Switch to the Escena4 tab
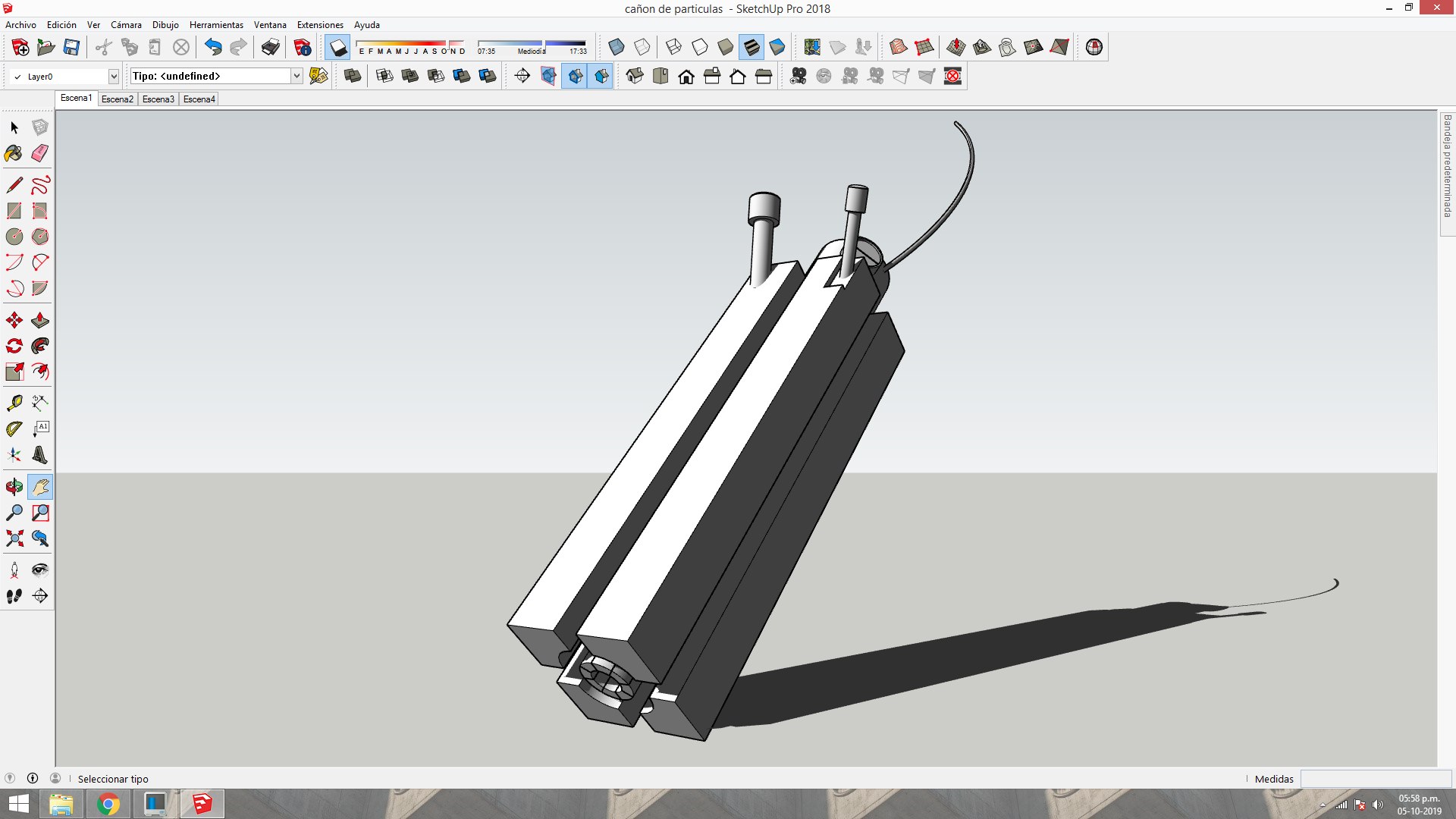The height and width of the screenshot is (819, 1456). (x=199, y=99)
